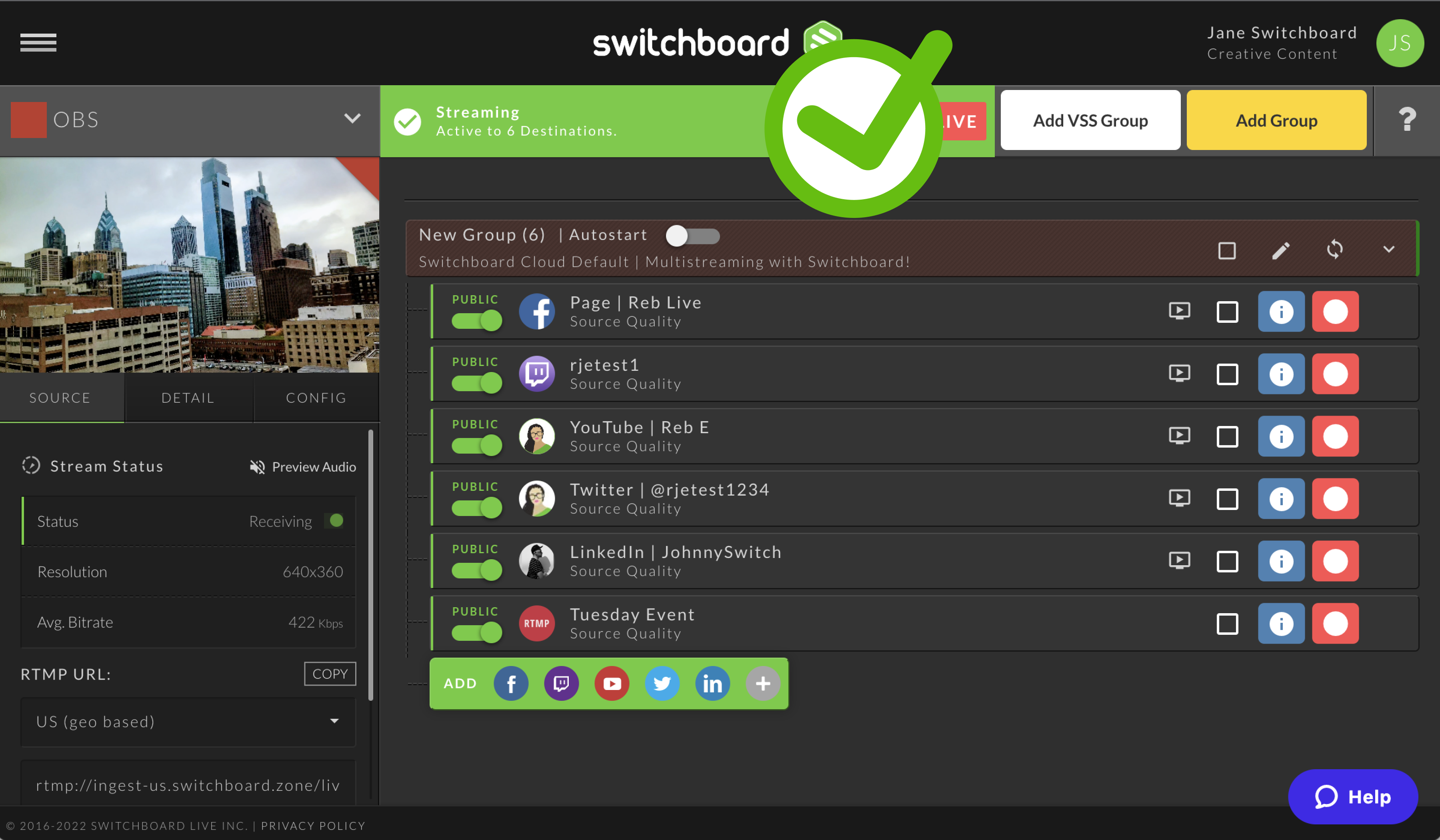This screenshot has height=840, width=1440.
Task: Toggle PUBLIC switch for YouTube | Reb E
Action: [x=476, y=444]
